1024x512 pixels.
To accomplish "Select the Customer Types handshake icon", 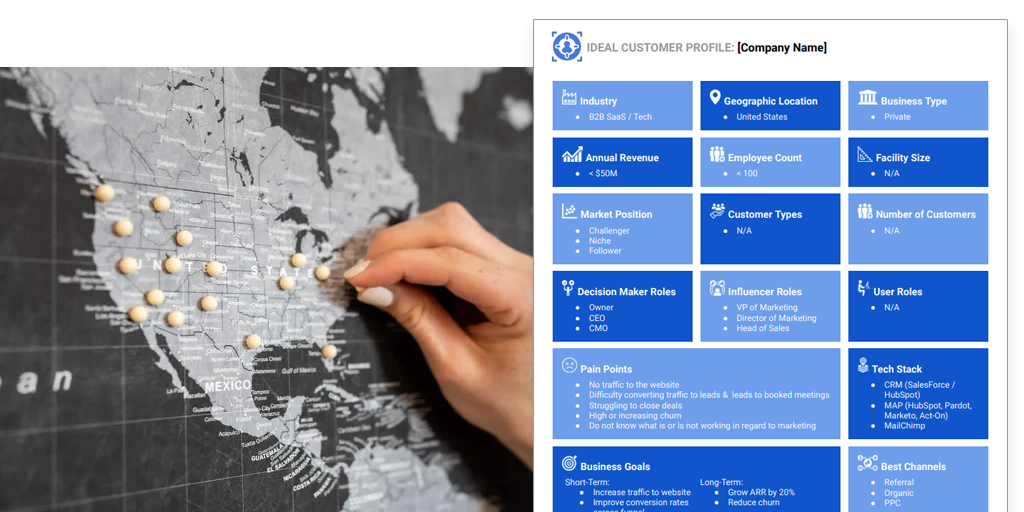I will point(717,211).
